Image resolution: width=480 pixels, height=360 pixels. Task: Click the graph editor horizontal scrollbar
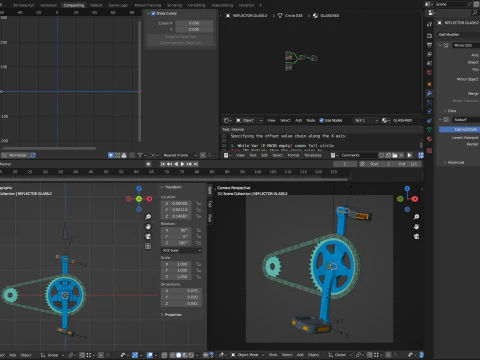[49, 148]
